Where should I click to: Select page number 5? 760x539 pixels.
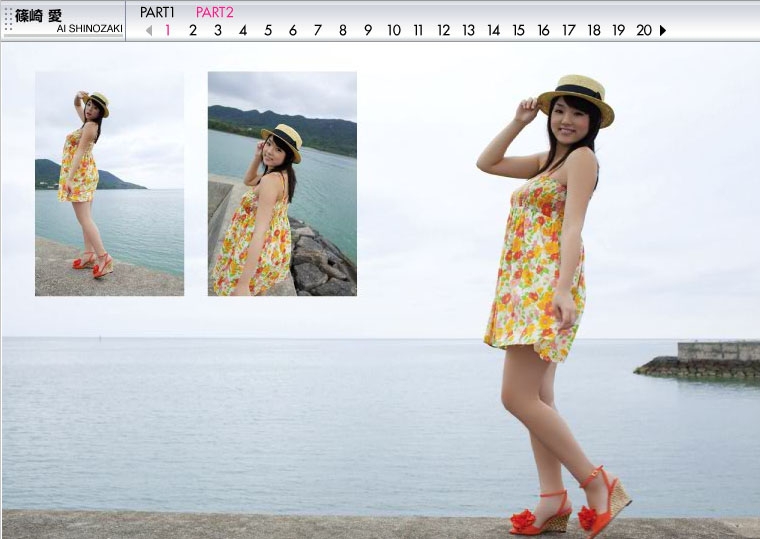coord(268,30)
